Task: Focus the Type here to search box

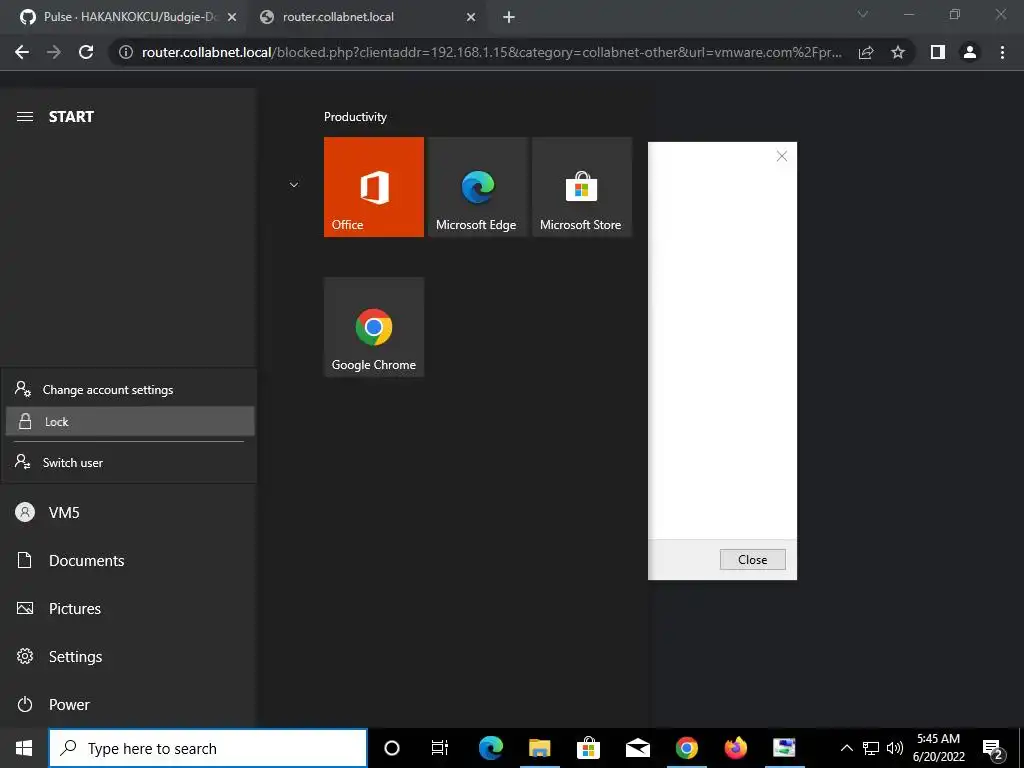Action: point(208,748)
